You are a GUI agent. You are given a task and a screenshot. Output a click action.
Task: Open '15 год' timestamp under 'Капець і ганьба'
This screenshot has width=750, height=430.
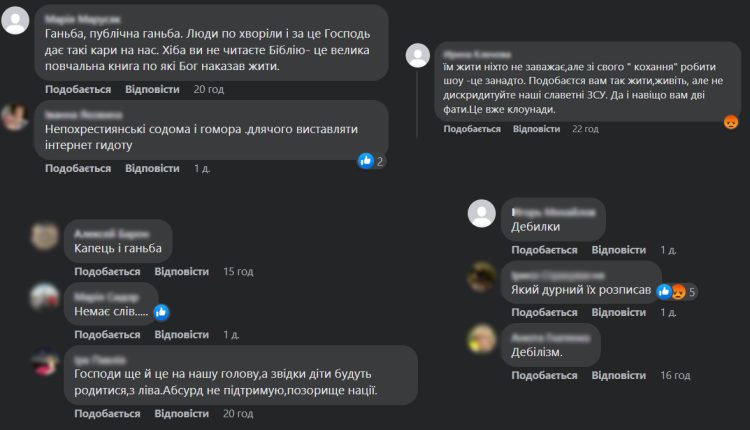tap(238, 272)
